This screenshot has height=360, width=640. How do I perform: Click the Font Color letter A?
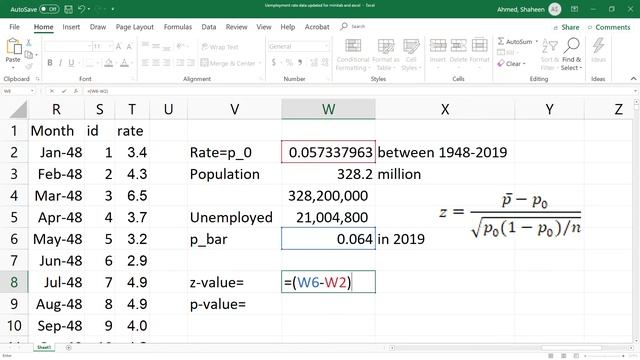click(124, 63)
